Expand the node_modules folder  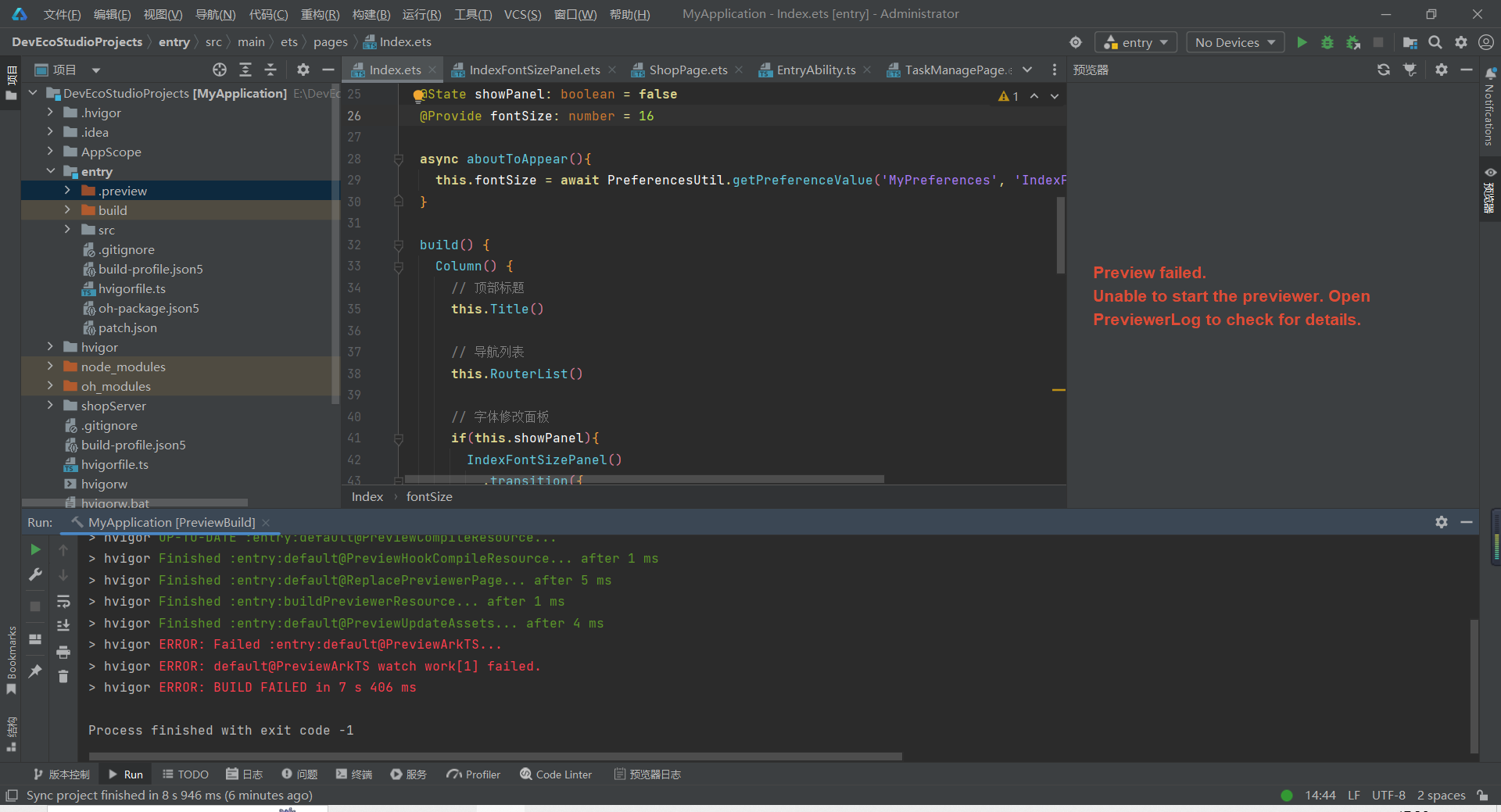click(x=50, y=367)
